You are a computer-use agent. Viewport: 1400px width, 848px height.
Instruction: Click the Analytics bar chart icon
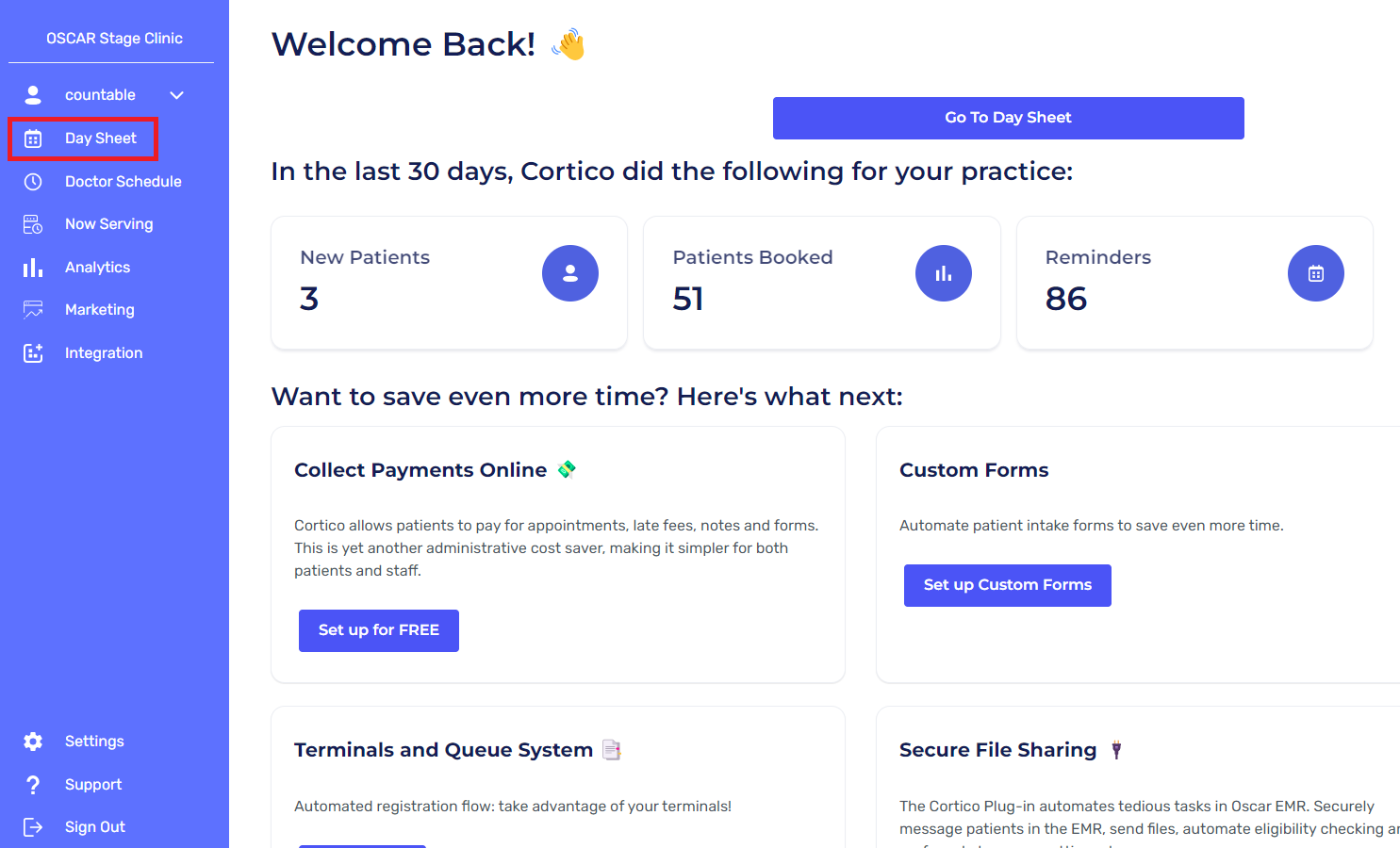click(33, 268)
